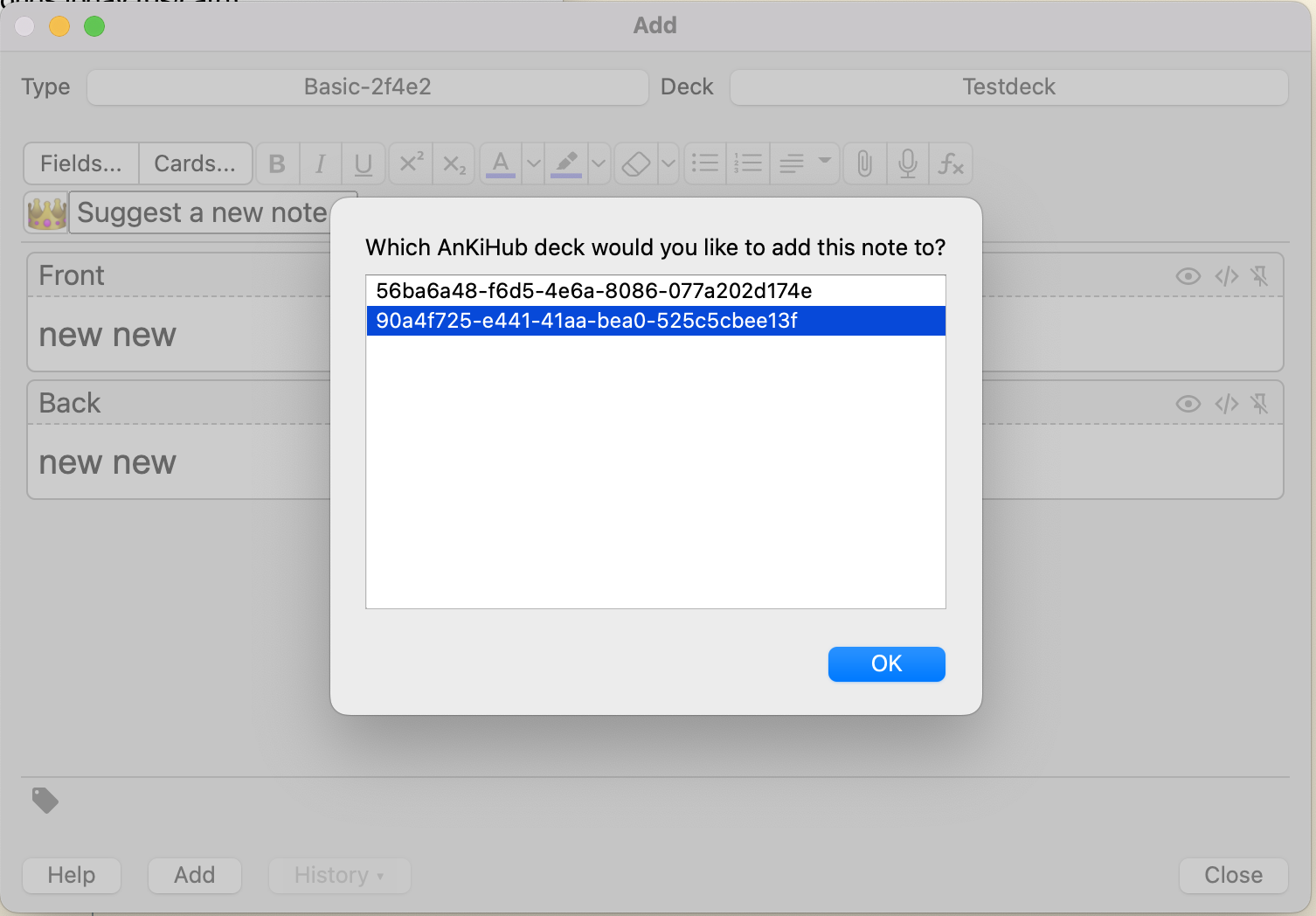Toggle the pin icon on the Back field

[x=1261, y=404]
